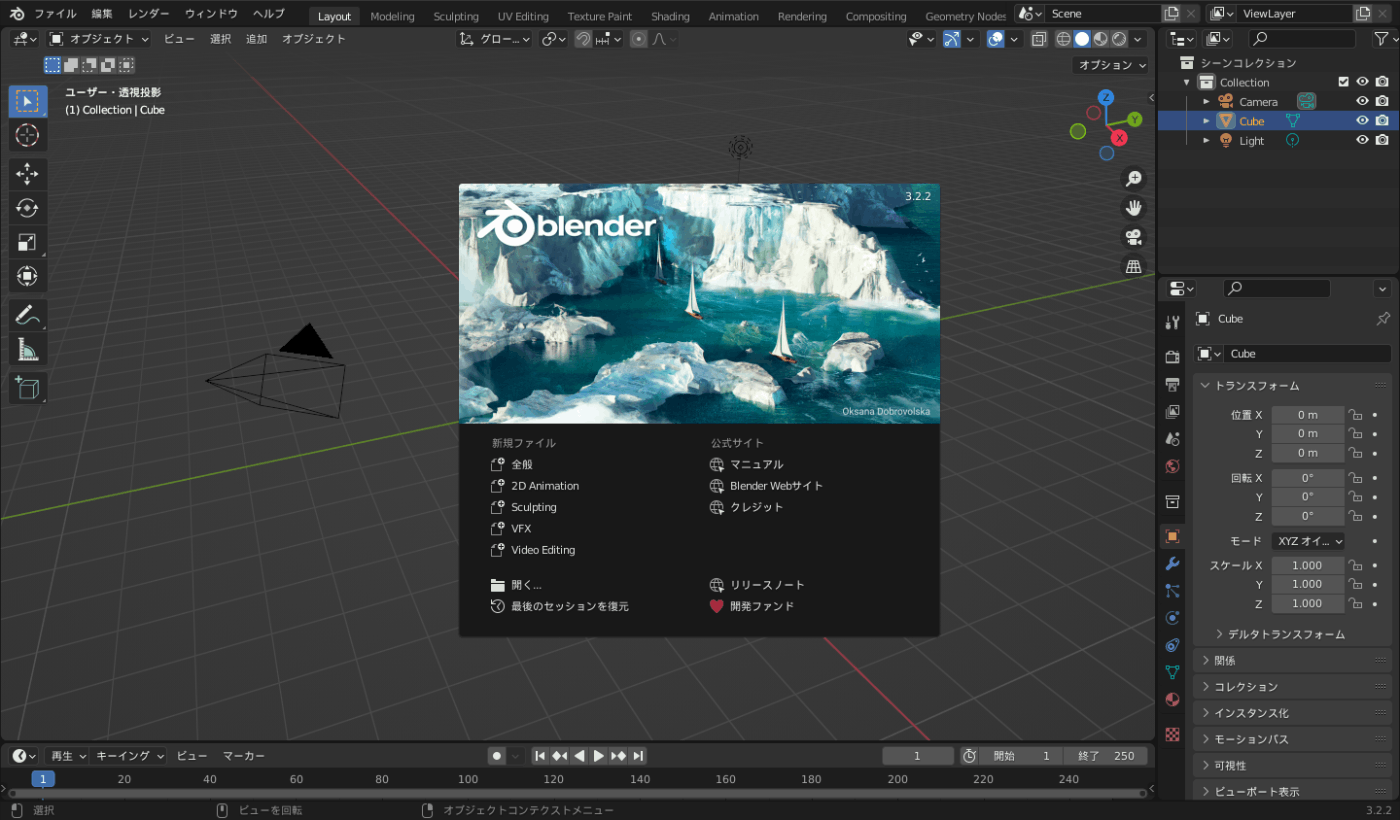Click 開く... on the splash screen
This screenshot has height=820, width=1400.
coord(516,585)
